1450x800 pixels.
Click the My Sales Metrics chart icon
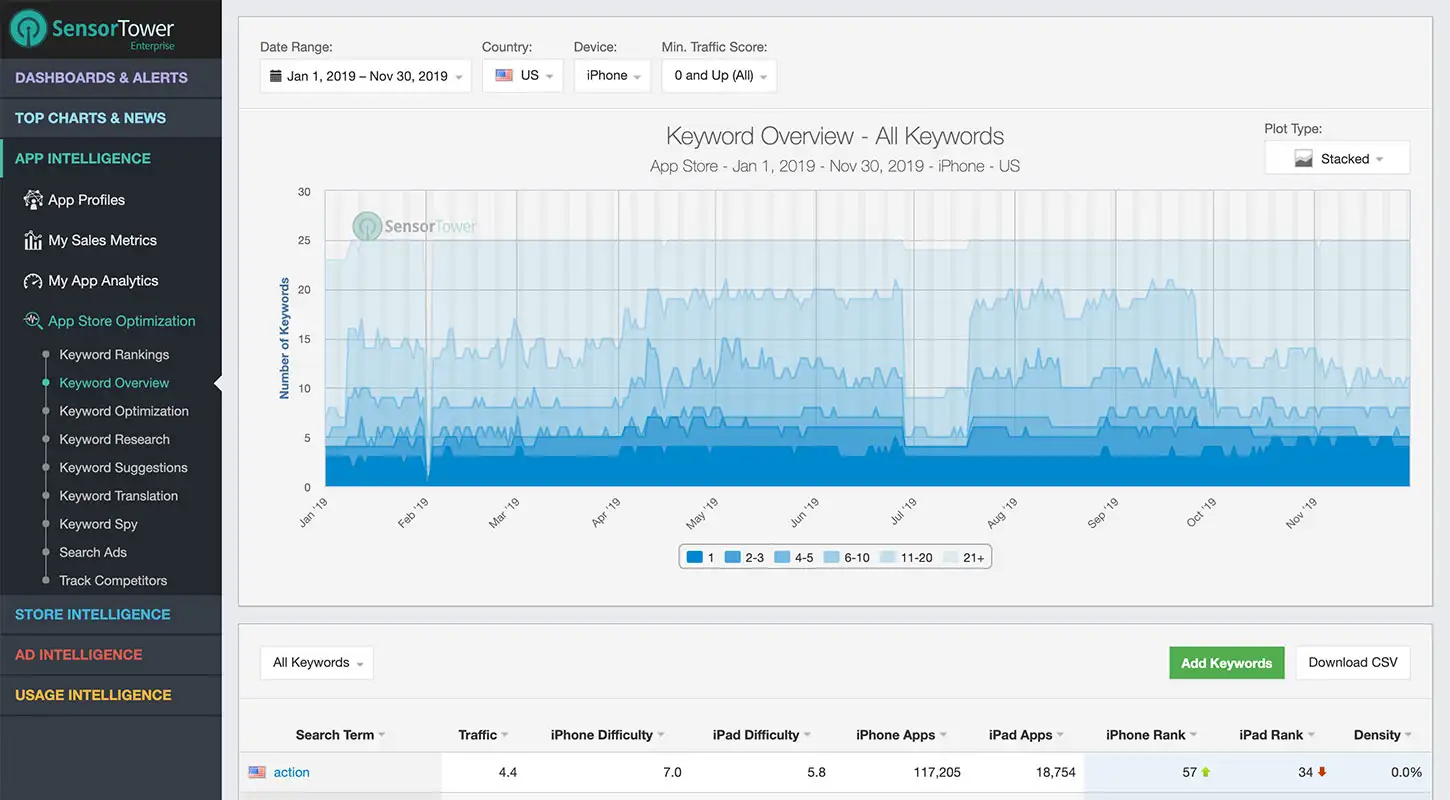pyautogui.click(x=33, y=240)
